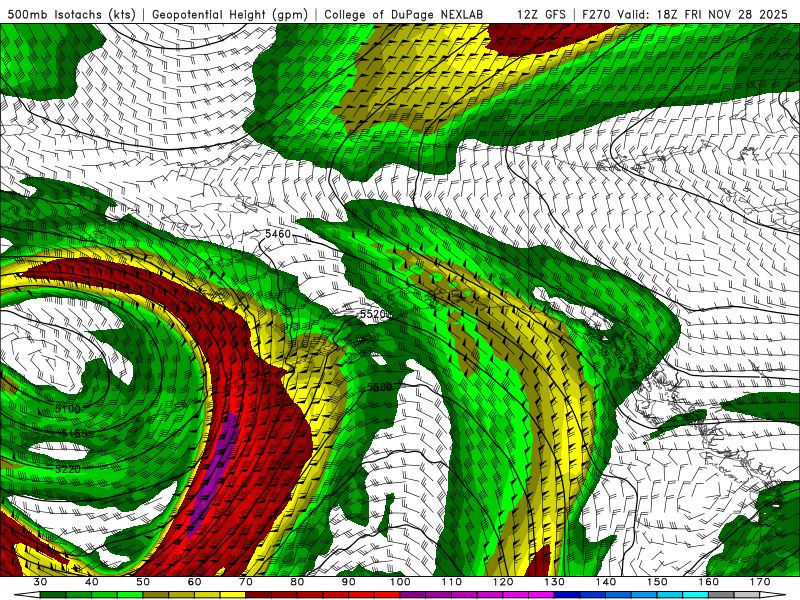The height and width of the screenshot is (600, 800).
Task: Click the '500mb Isotachs (kts)' title text
Action: click(x=72, y=14)
